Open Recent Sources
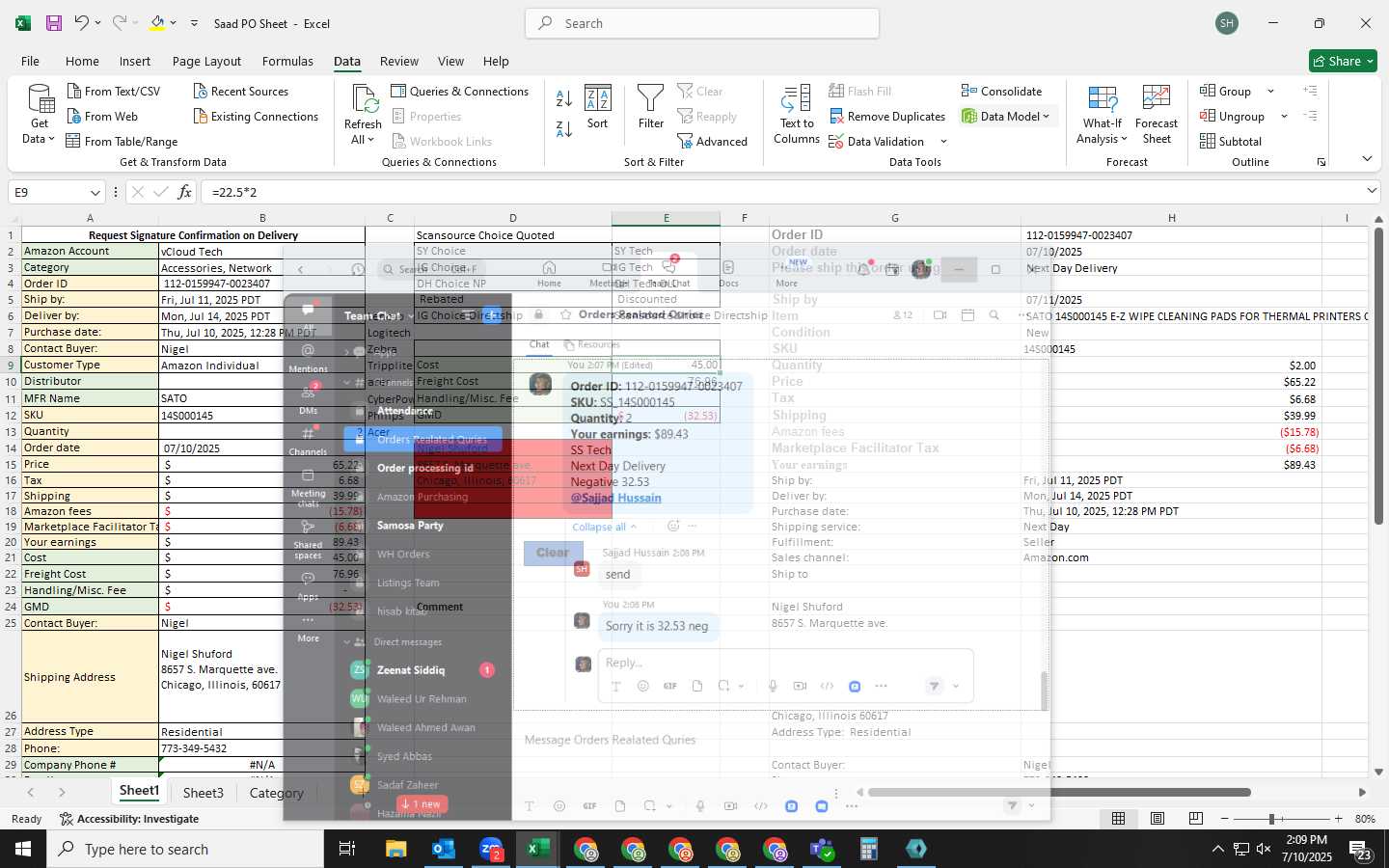The height and width of the screenshot is (868, 1389). pyautogui.click(x=240, y=92)
